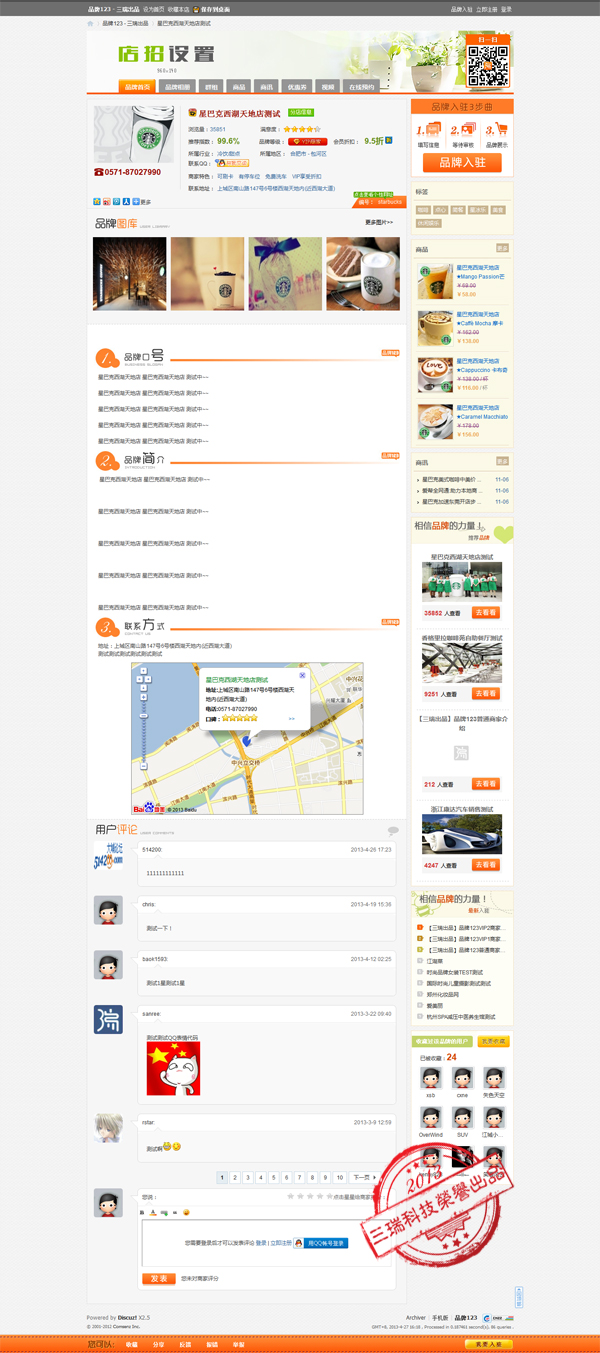
Task: Click user OverWind avatar
Action: [x=431, y=1117]
